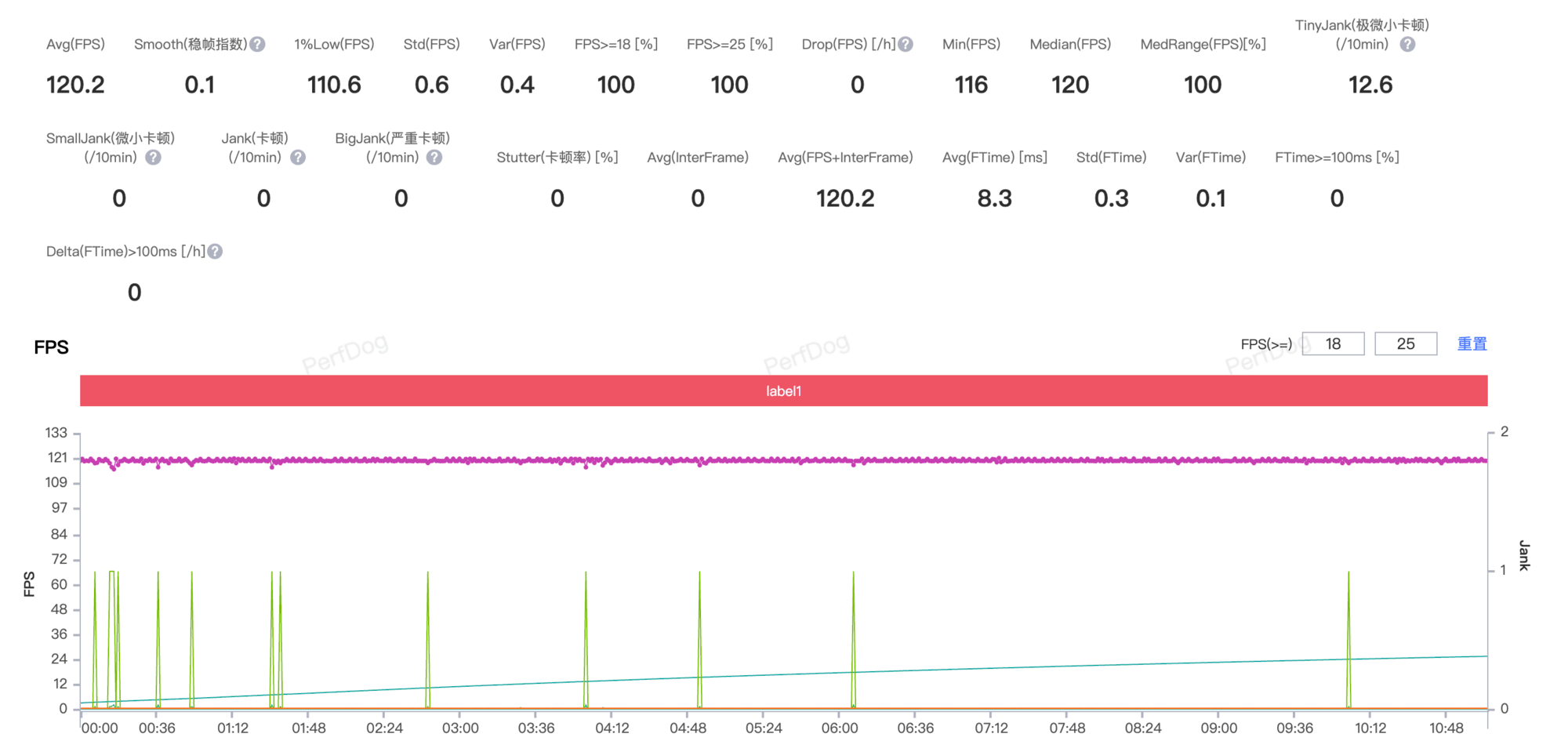Open help icon for SmallJank (/10min)
Viewport: 1568px width, 741px height.
pos(154,158)
